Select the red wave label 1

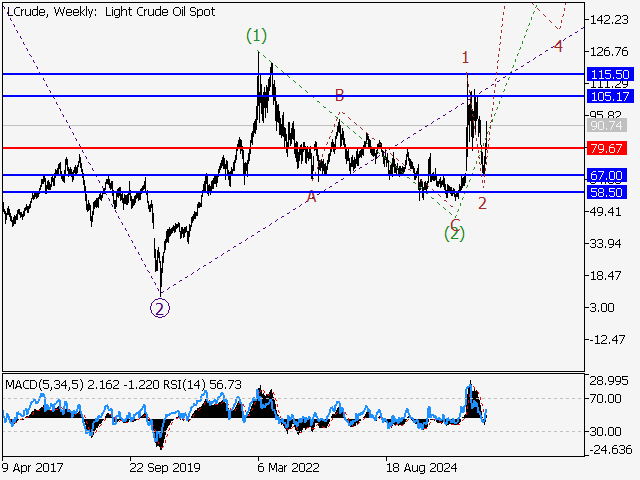[465, 58]
